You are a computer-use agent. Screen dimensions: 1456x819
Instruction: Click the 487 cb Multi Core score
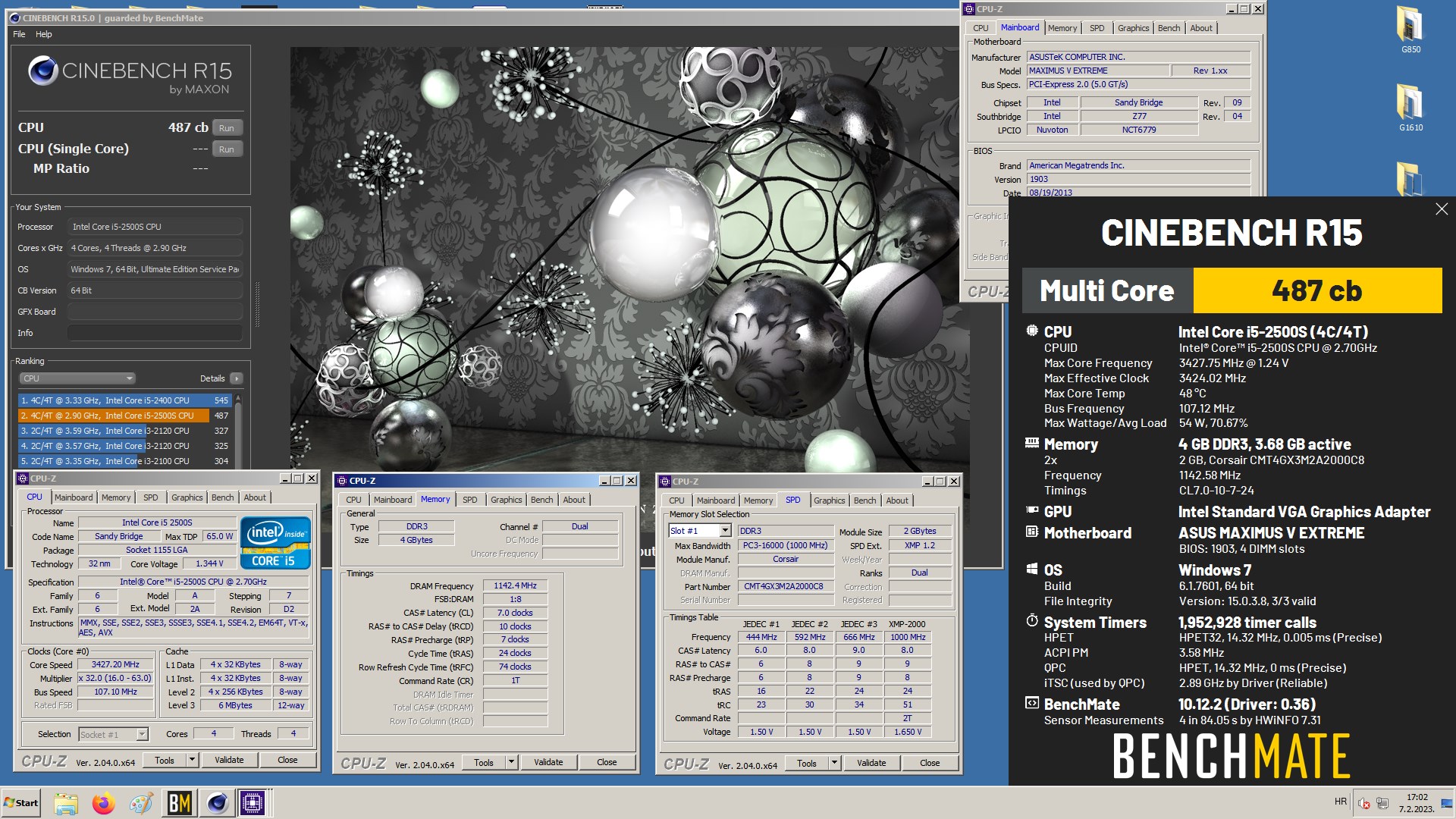(x=1317, y=290)
